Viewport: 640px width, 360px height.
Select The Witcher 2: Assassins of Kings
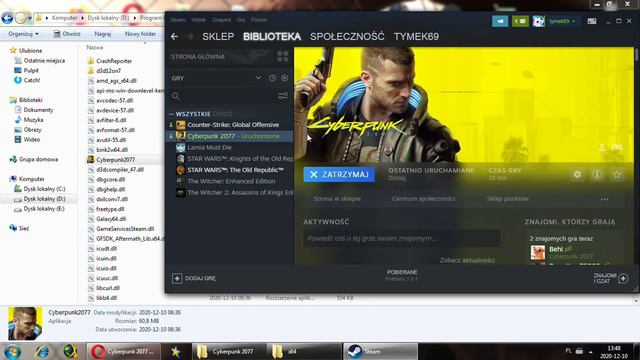click(240, 193)
